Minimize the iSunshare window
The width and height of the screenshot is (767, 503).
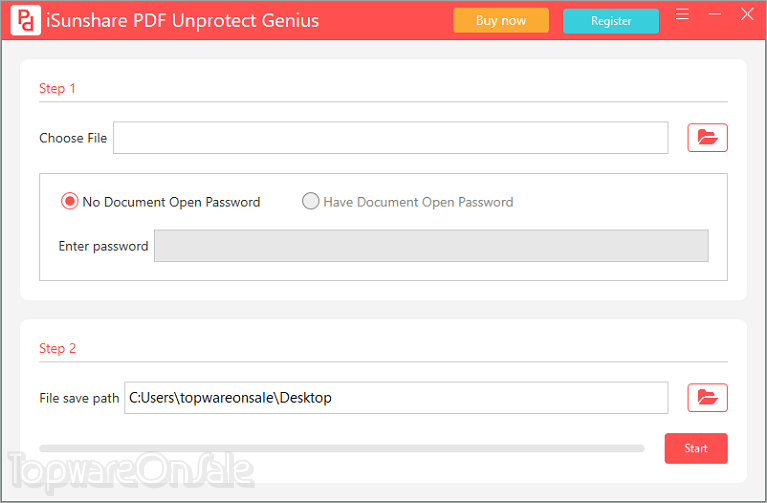(715, 14)
